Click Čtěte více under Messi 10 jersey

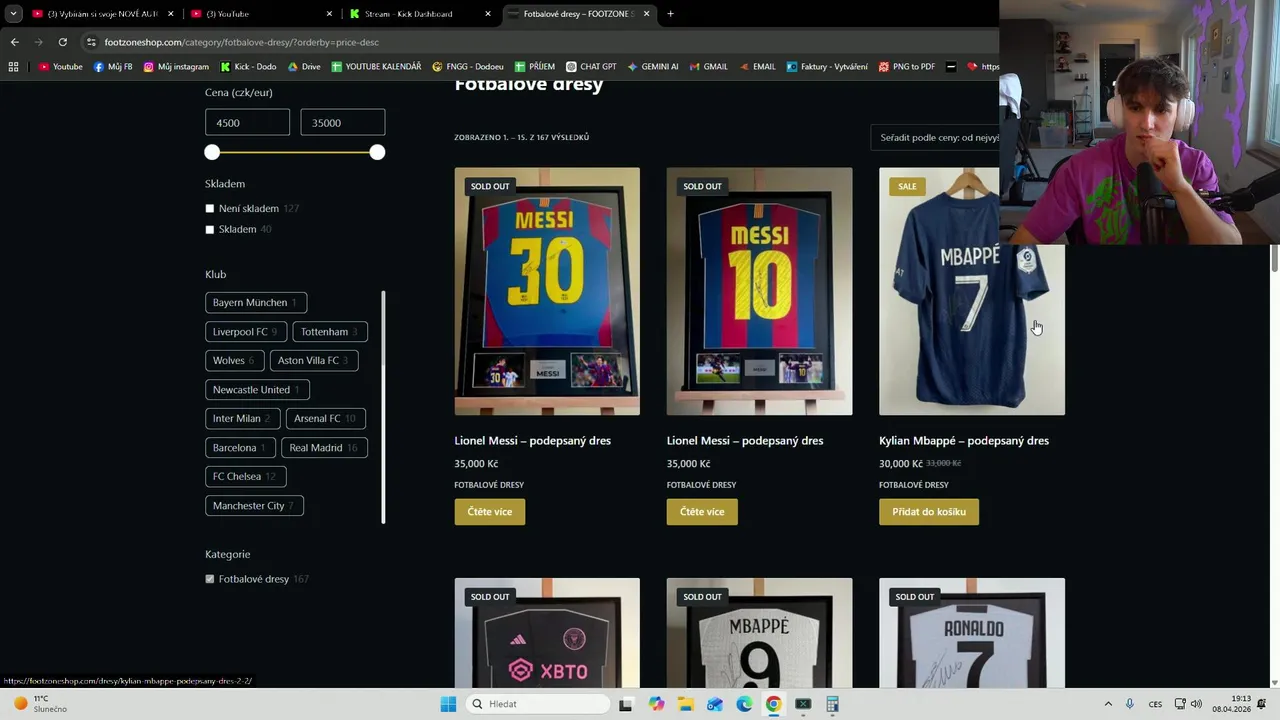(x=702, y=512)
